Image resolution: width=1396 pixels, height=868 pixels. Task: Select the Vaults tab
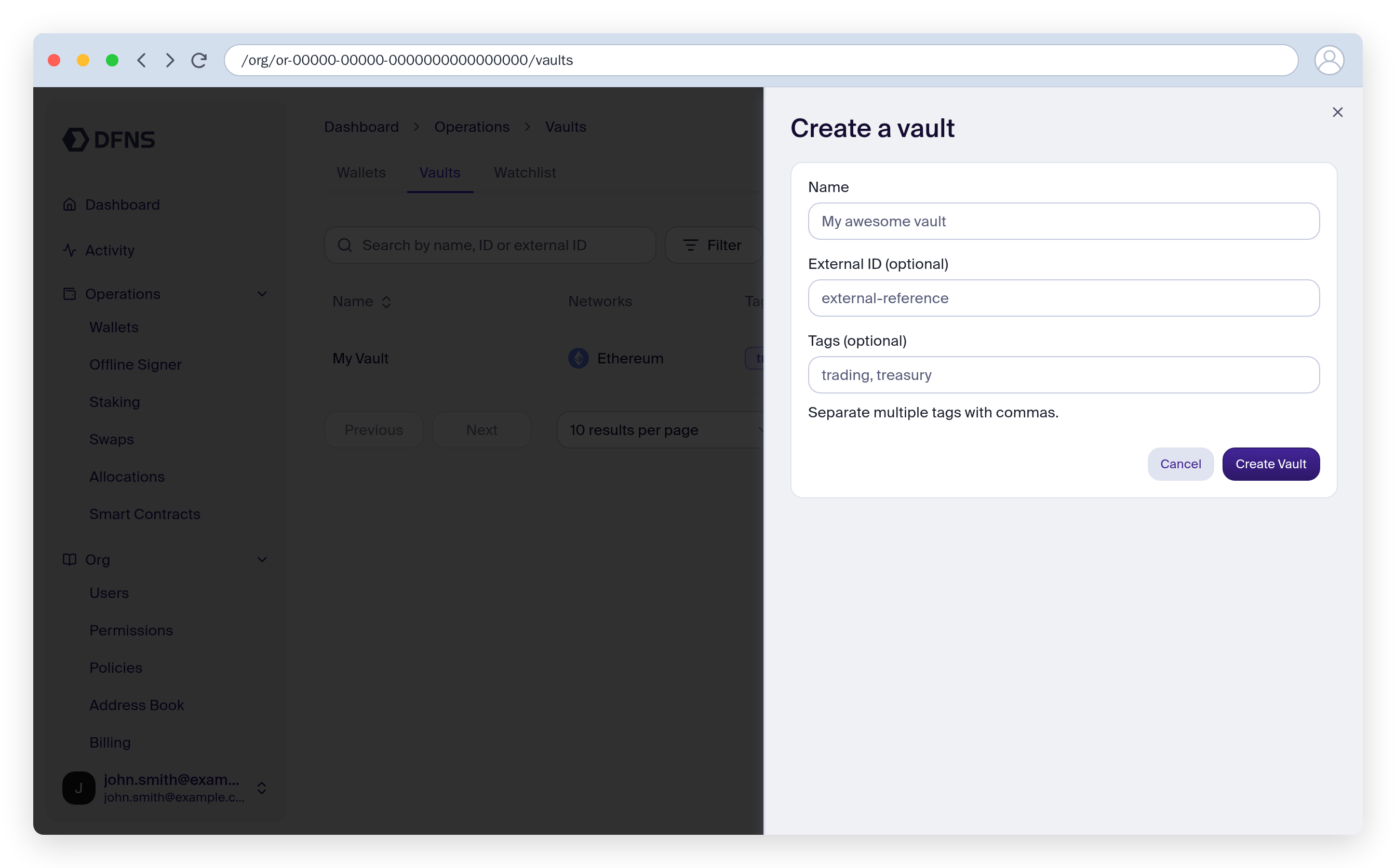[439, 173]
